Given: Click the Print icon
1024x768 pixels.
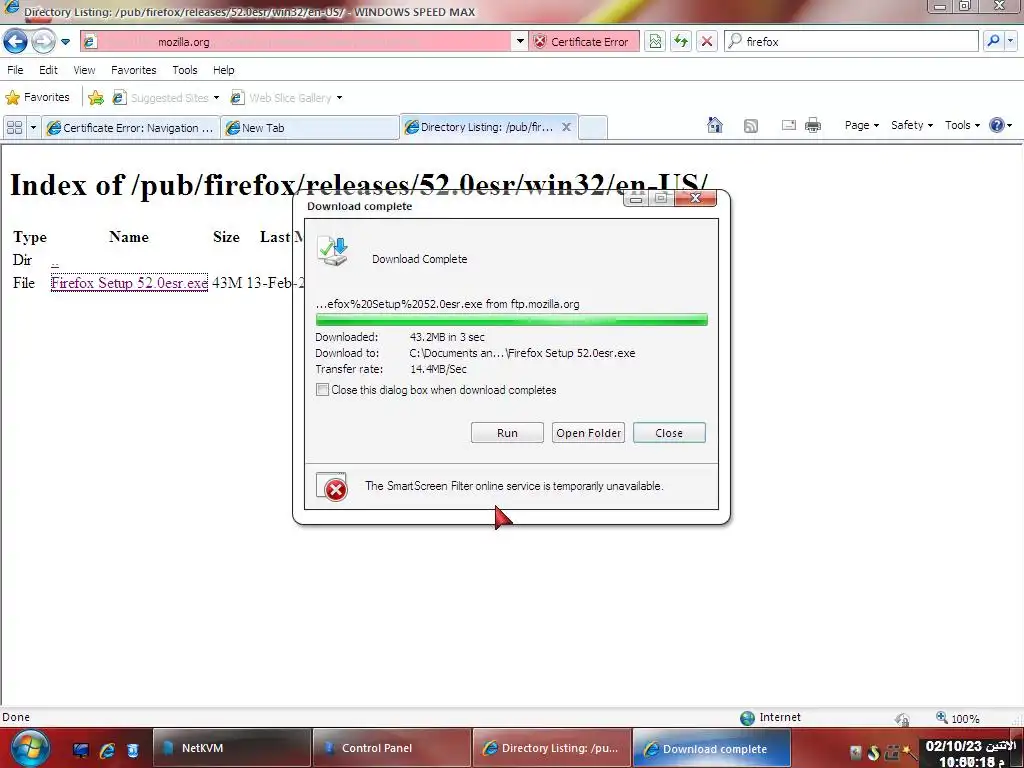Looking at the screenshot, I should click(813, 125).
